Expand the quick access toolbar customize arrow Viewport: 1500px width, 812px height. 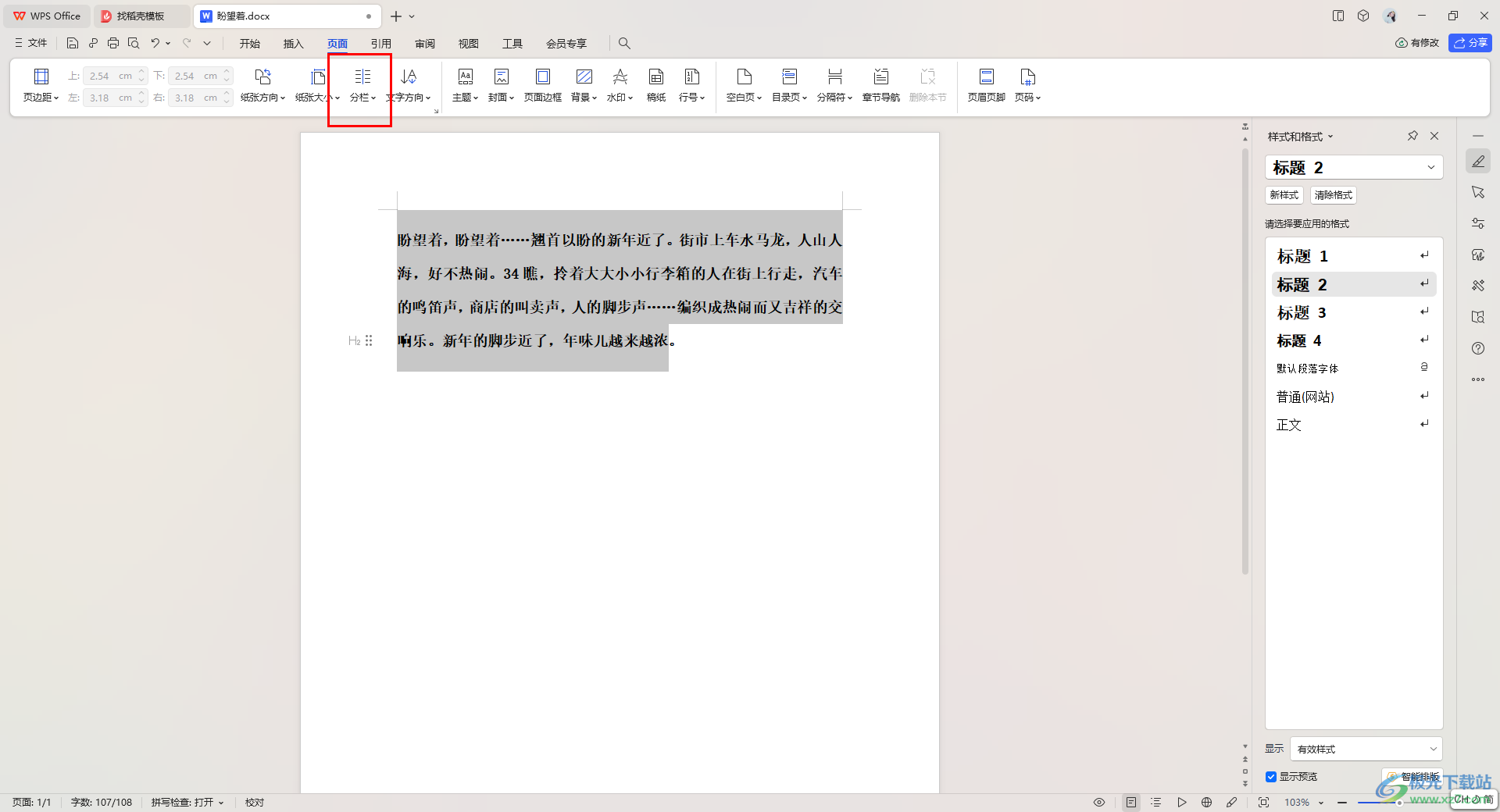click(x=207, y=43)
